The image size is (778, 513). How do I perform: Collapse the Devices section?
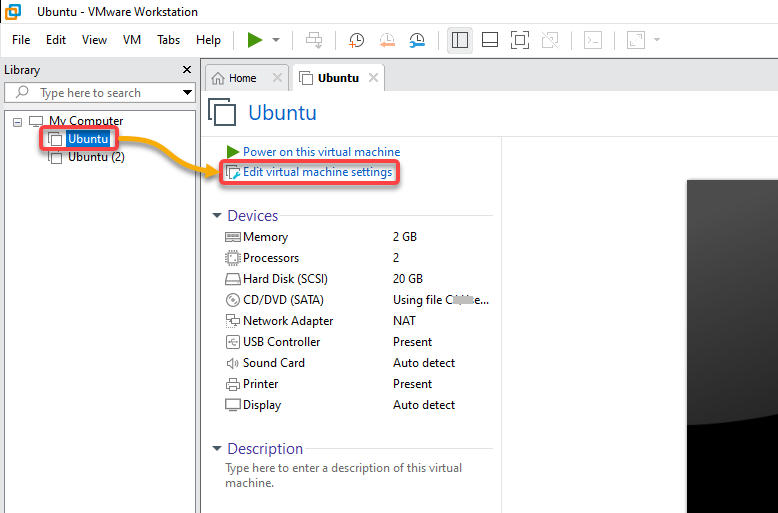point(217,215)
